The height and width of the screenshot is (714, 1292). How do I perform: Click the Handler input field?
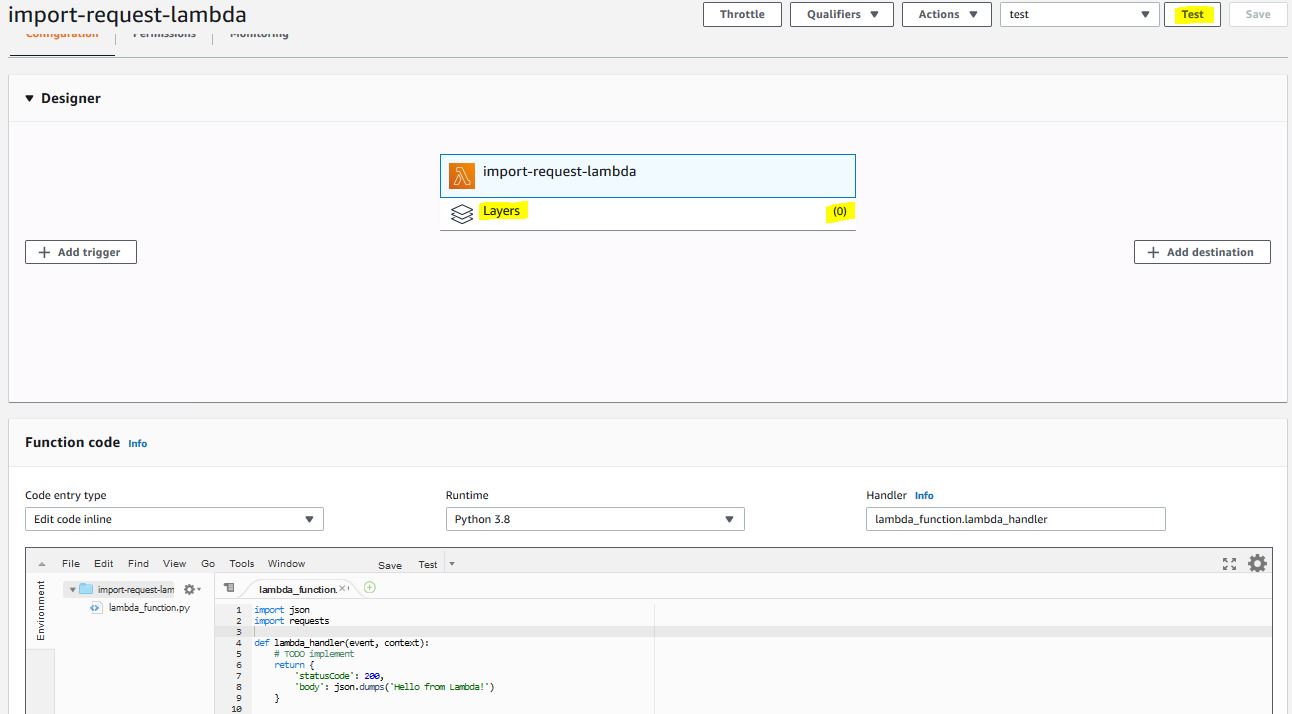click(1015, 519)
